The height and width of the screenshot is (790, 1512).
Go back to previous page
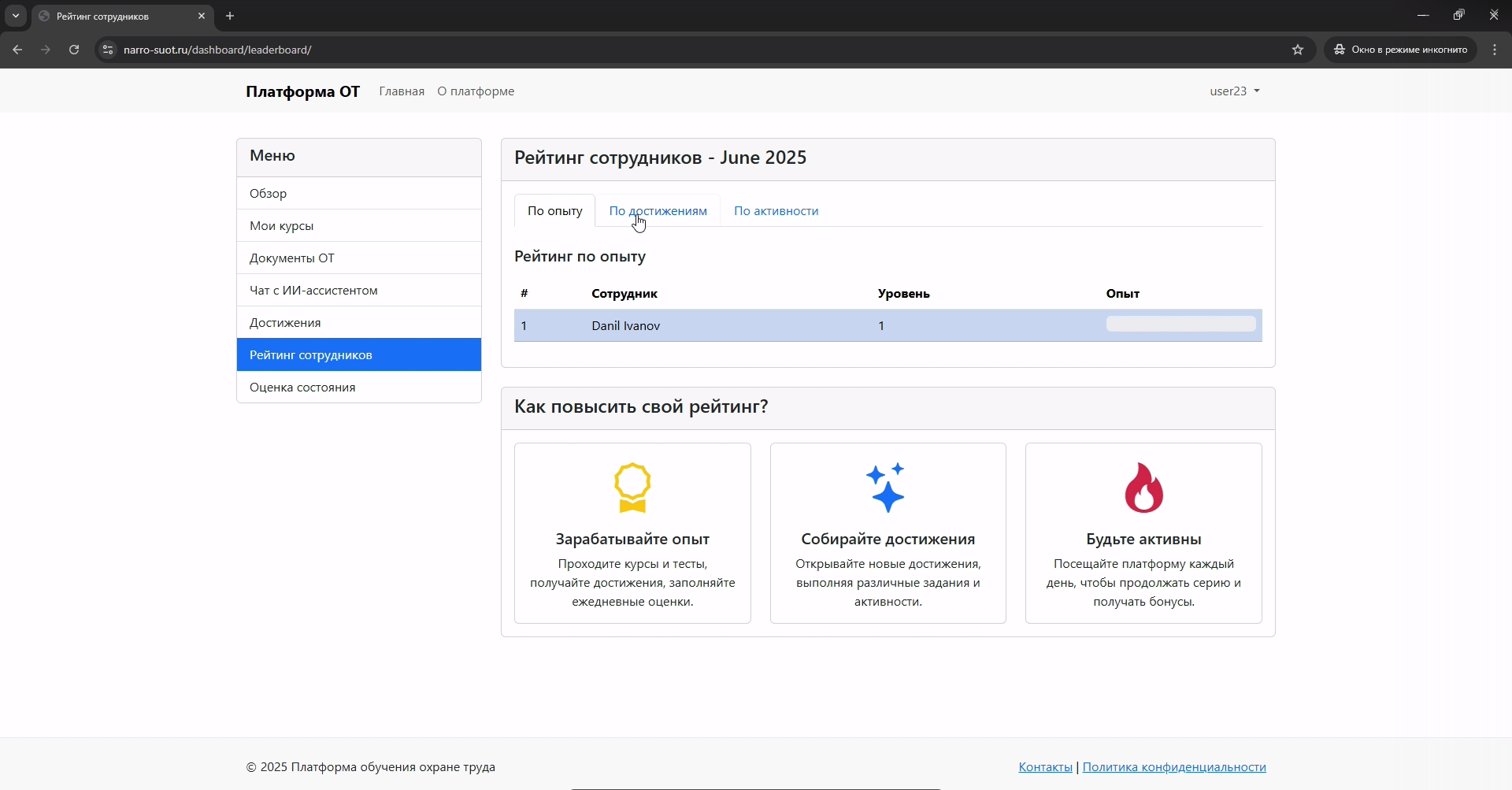[x=17, y=50]
